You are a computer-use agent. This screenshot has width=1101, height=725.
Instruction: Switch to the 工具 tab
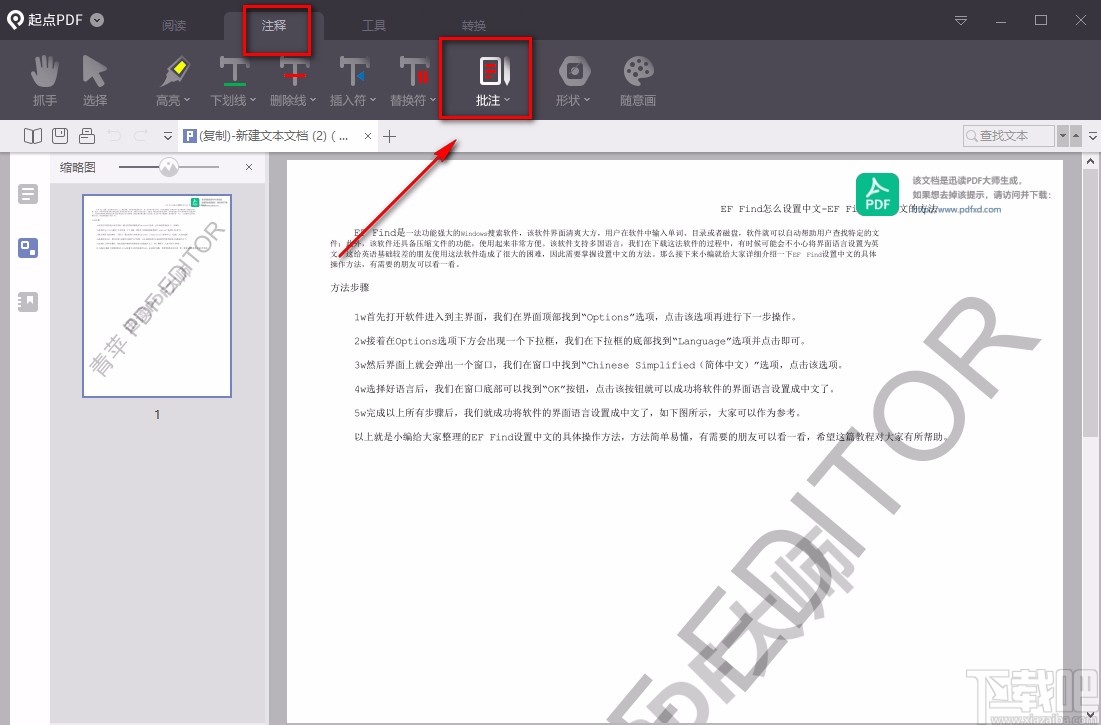pyautogui.click(x=374, y=26)
